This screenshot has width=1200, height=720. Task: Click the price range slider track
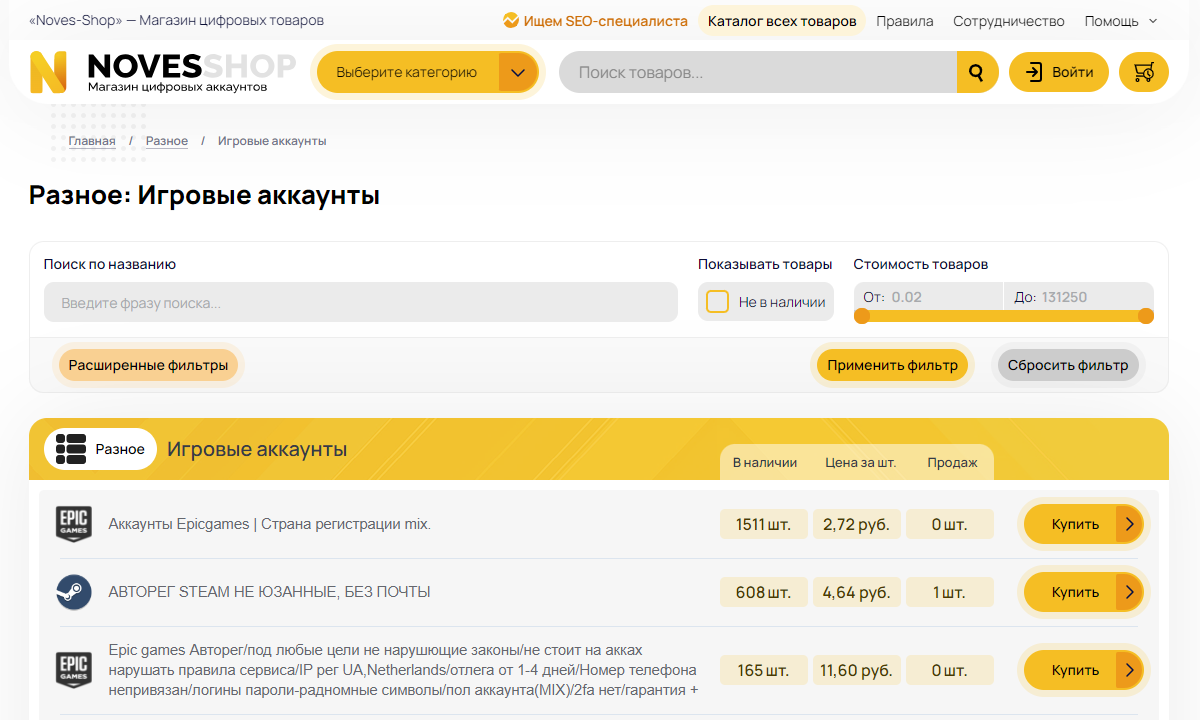coord(1004,316)
